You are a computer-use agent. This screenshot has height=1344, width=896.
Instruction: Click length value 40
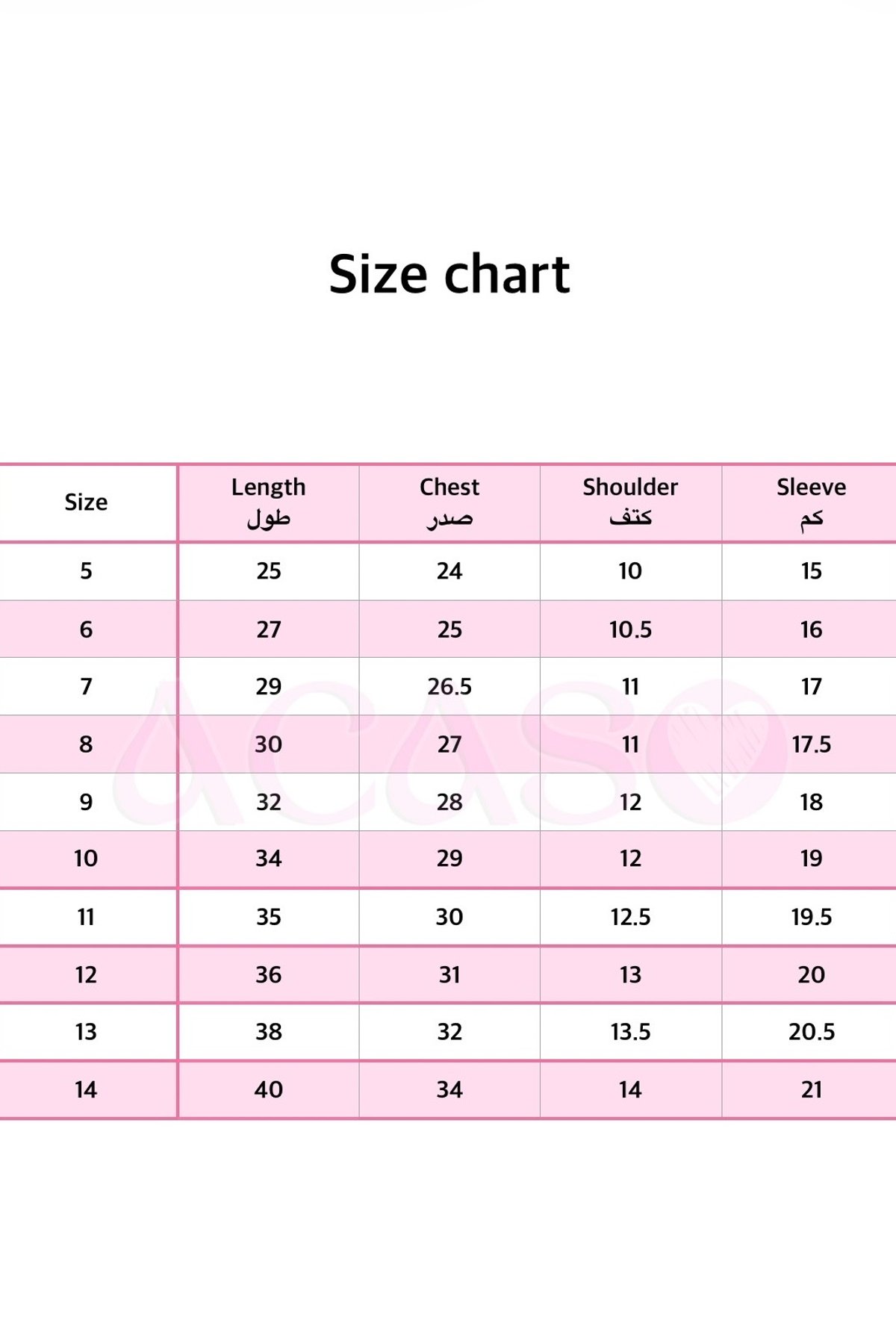pos(269,1090)
